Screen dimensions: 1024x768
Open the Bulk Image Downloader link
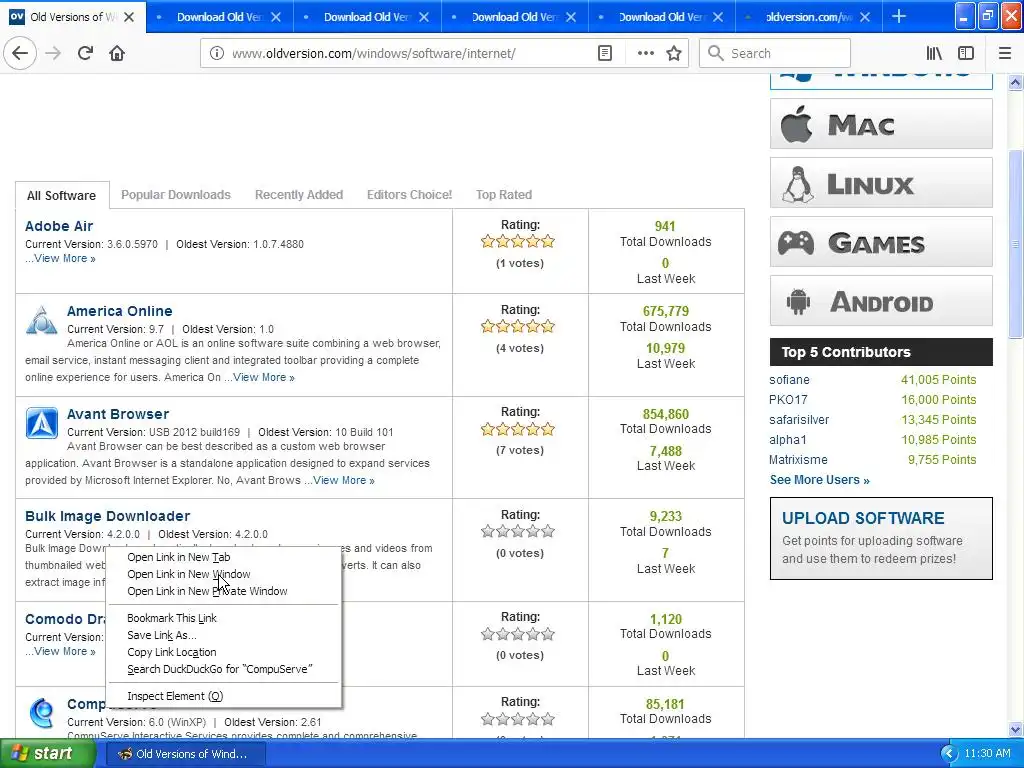107,516
